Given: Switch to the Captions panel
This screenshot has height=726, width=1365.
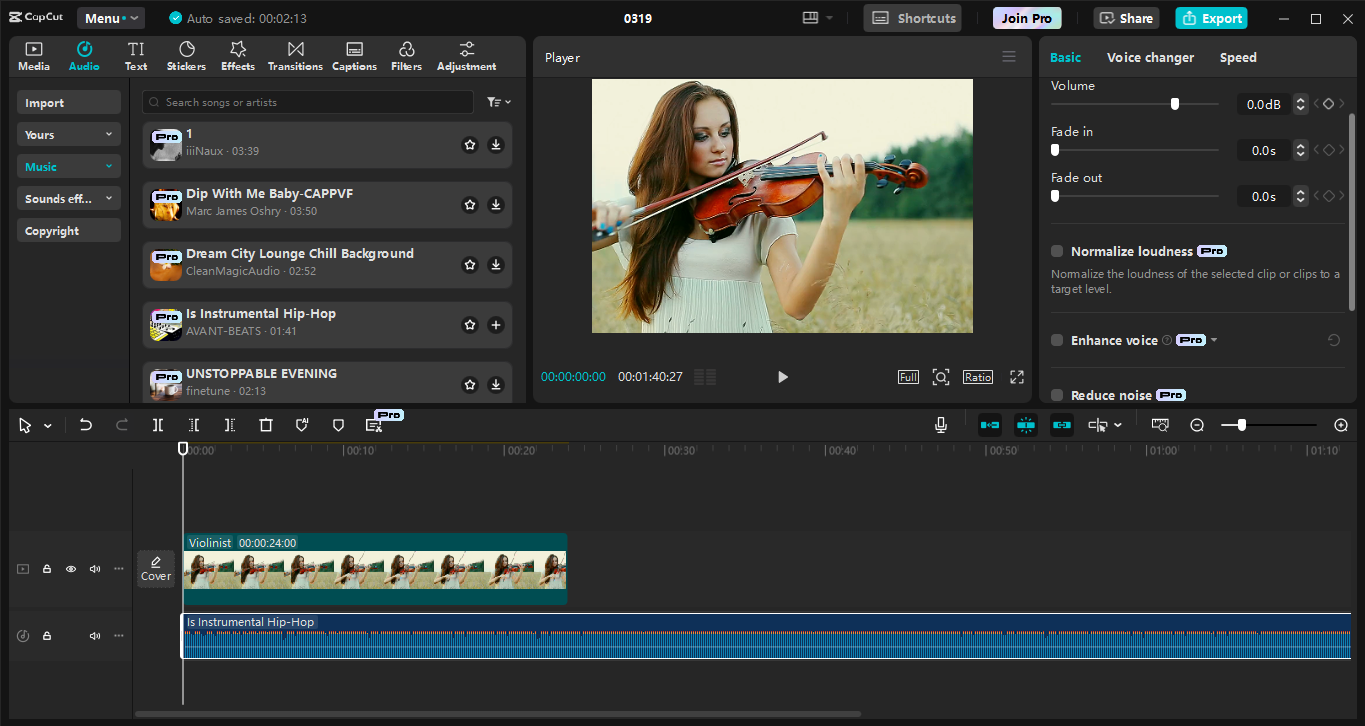Looking at the screenshot, I should click(354, 55).
